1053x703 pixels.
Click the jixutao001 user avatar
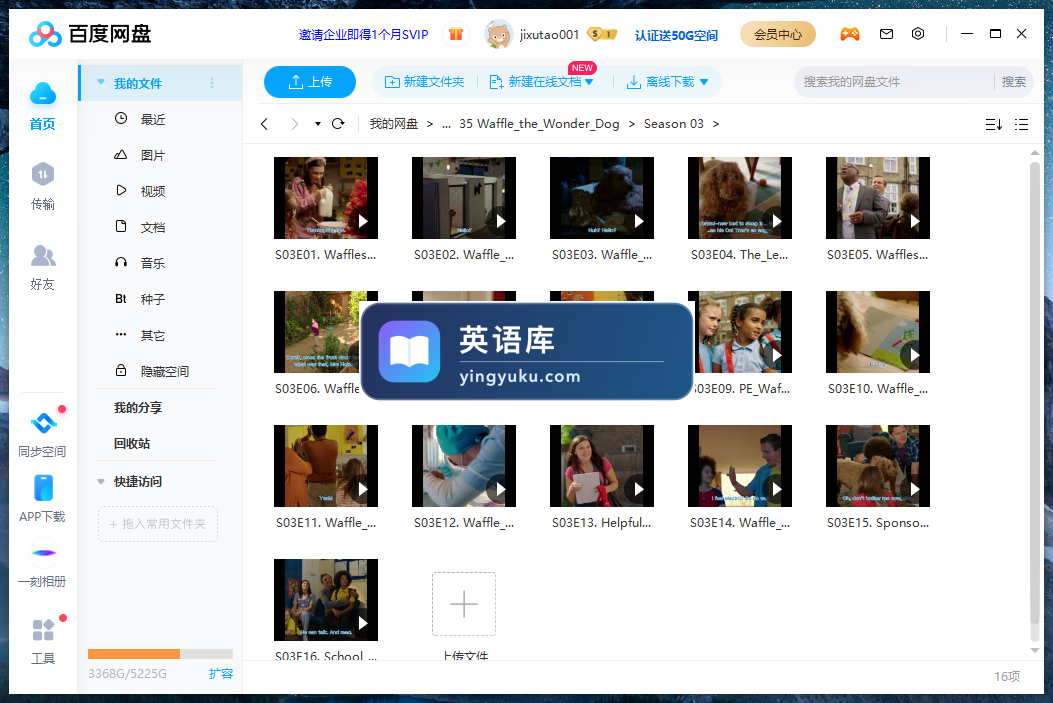(498, 34)
